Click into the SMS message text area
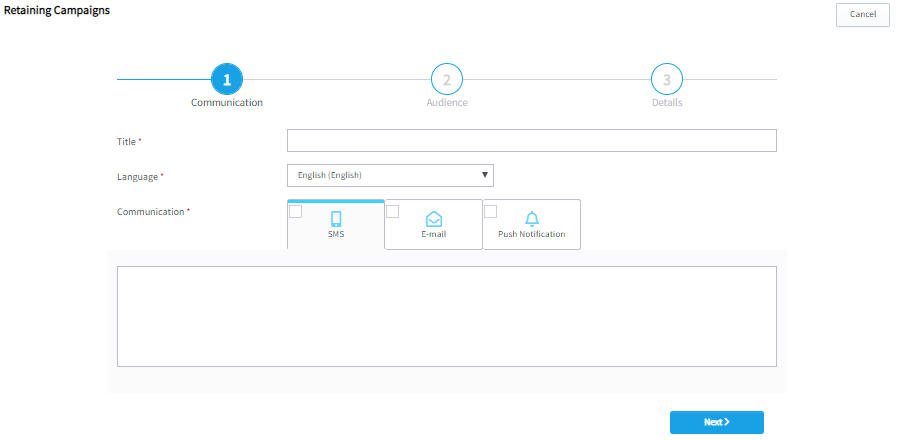The height and width of the screenshot is (440, 897). 447,316
